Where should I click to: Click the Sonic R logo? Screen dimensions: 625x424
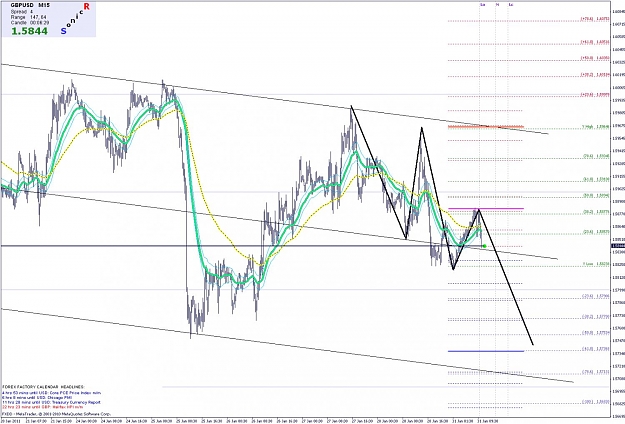coord(75,18)
